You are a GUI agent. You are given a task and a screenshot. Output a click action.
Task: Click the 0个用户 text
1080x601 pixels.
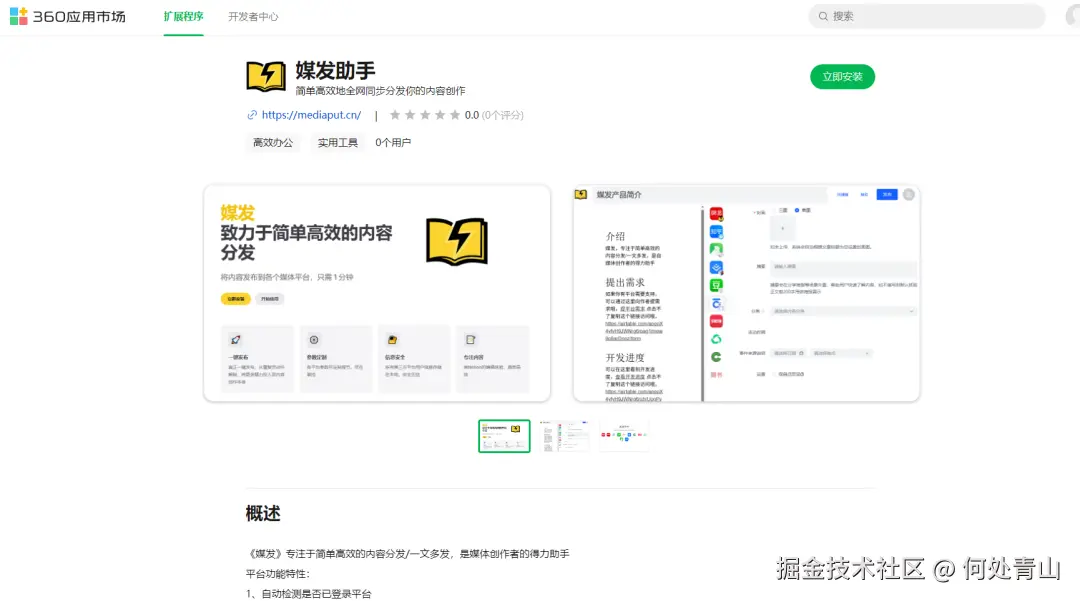393,143
